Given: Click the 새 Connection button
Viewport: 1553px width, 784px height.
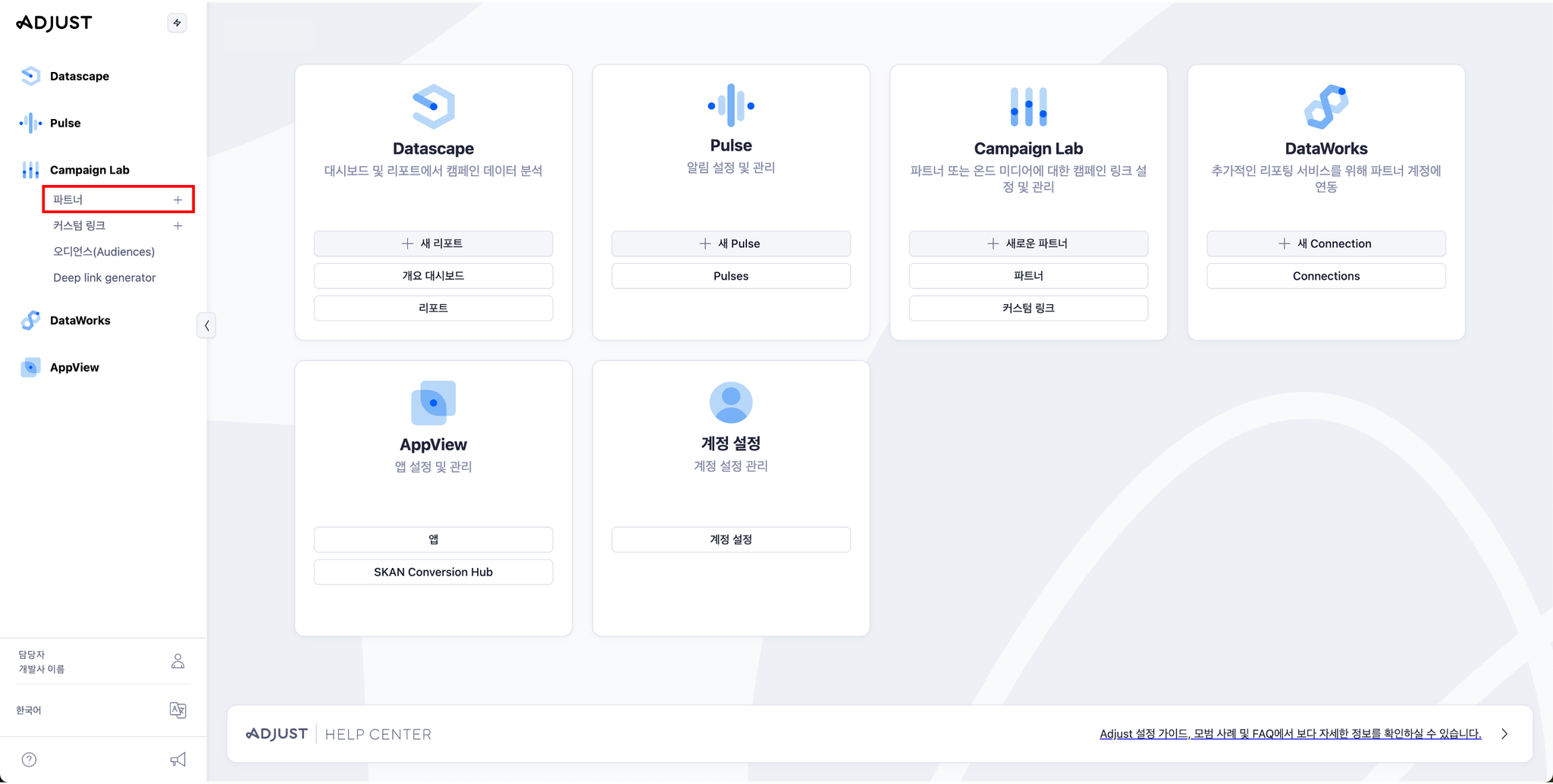Looking at the screenshot, I should coord(1326,243).
